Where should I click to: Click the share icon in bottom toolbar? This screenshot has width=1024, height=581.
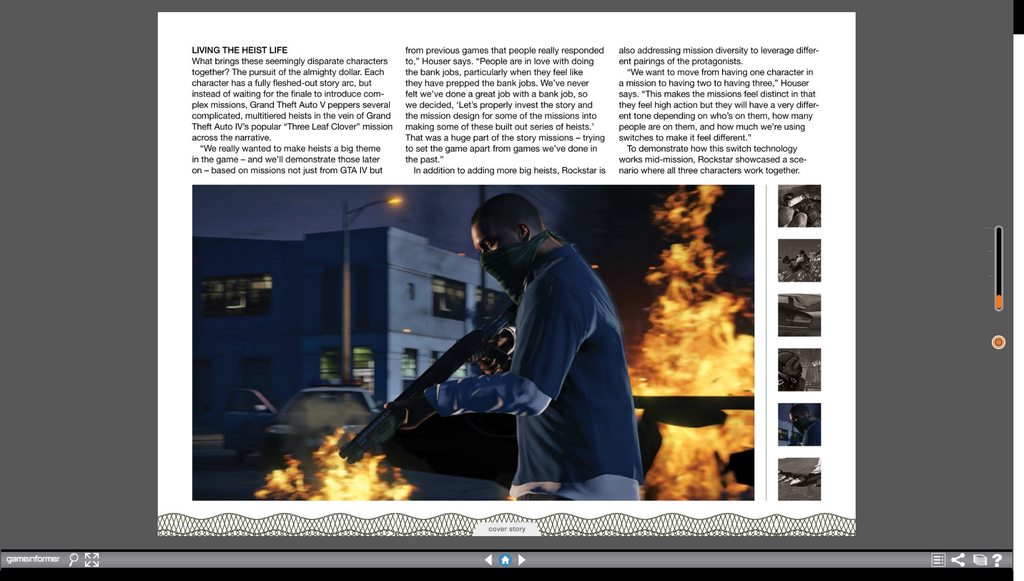pos(958,560)
